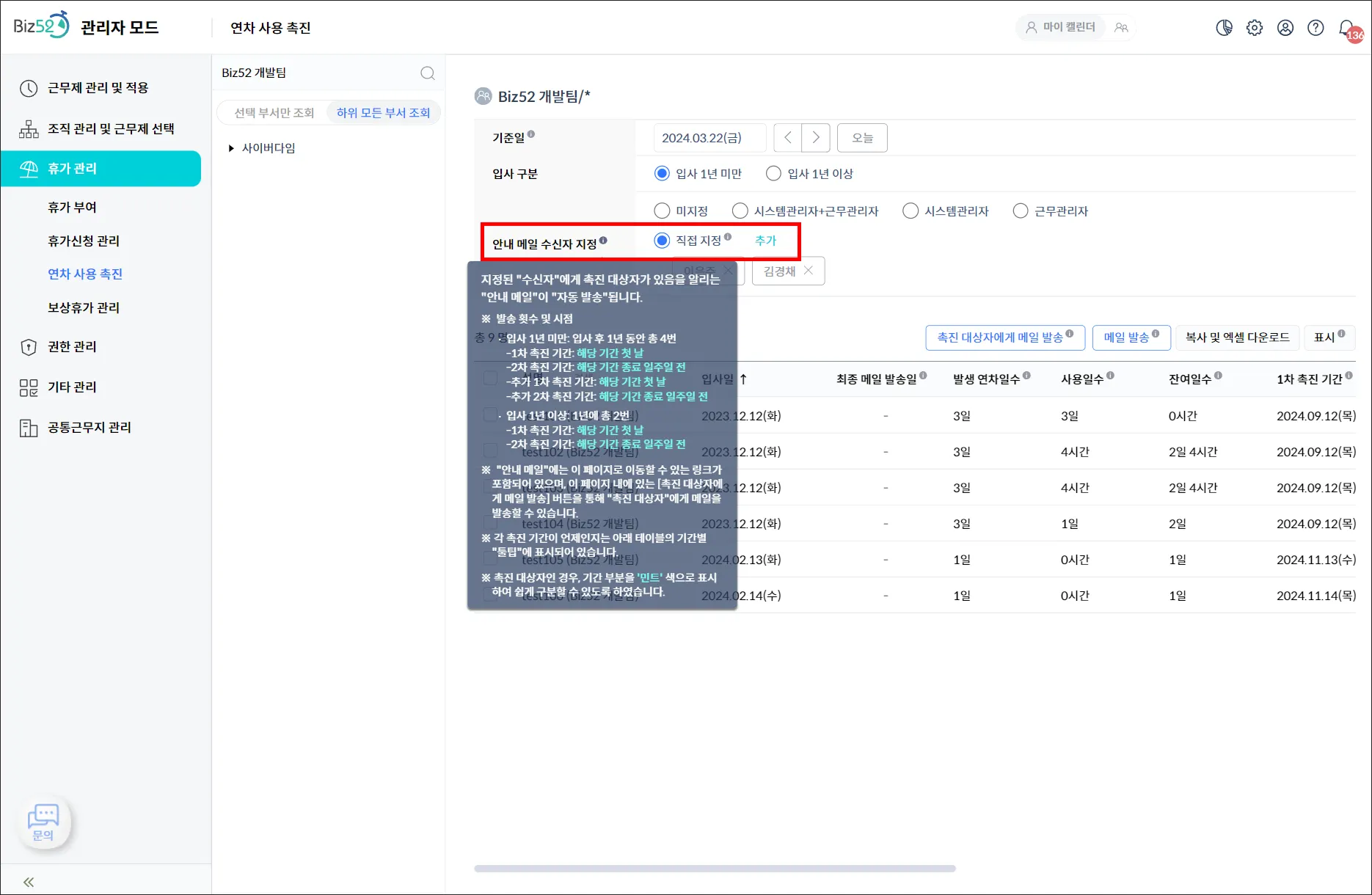Click 촉진 대상자에게 메일 발송 button
The image size is (1372, 895).
coord(1005,337)
